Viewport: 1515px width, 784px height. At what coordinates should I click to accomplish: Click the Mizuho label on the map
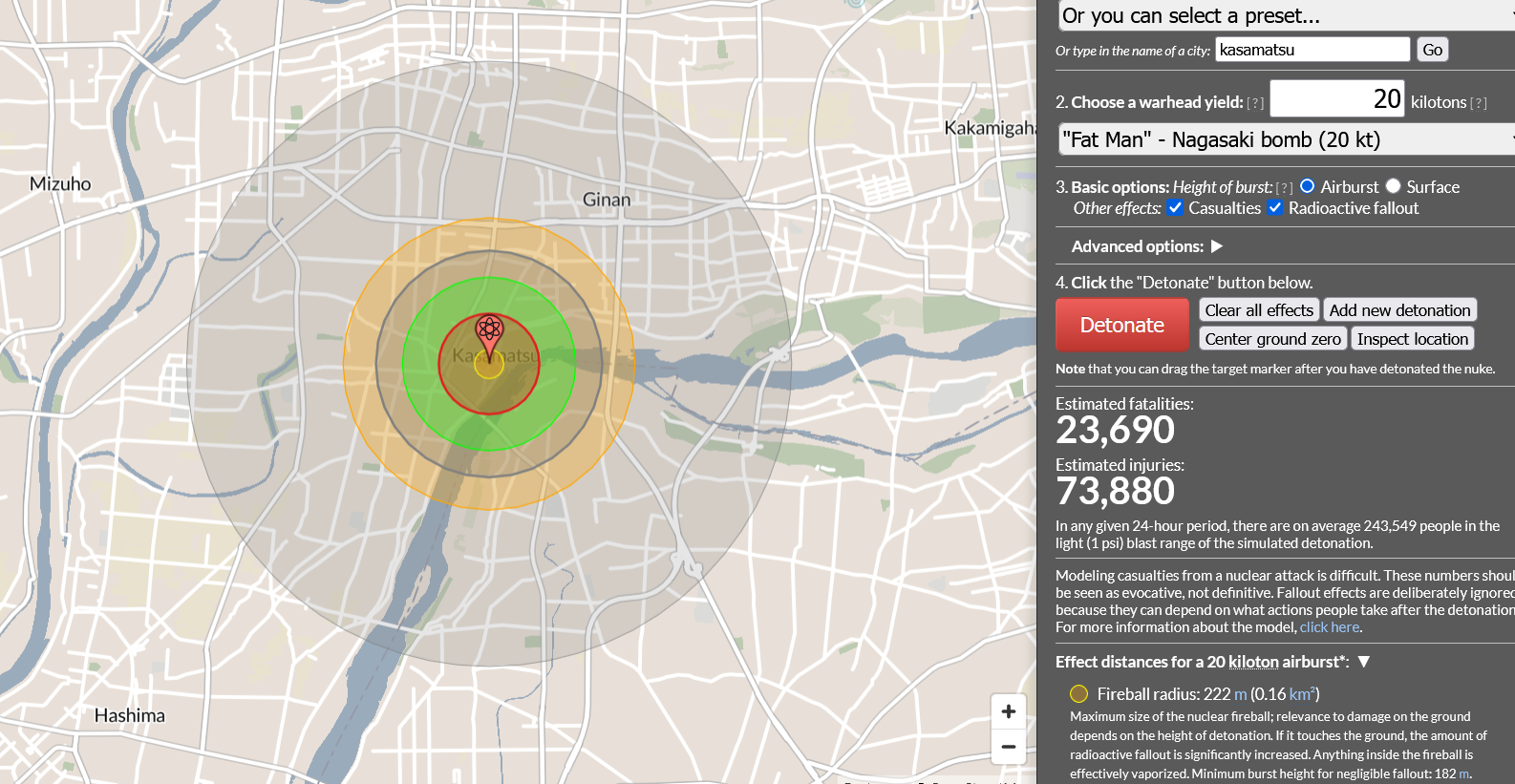(60, 183)
